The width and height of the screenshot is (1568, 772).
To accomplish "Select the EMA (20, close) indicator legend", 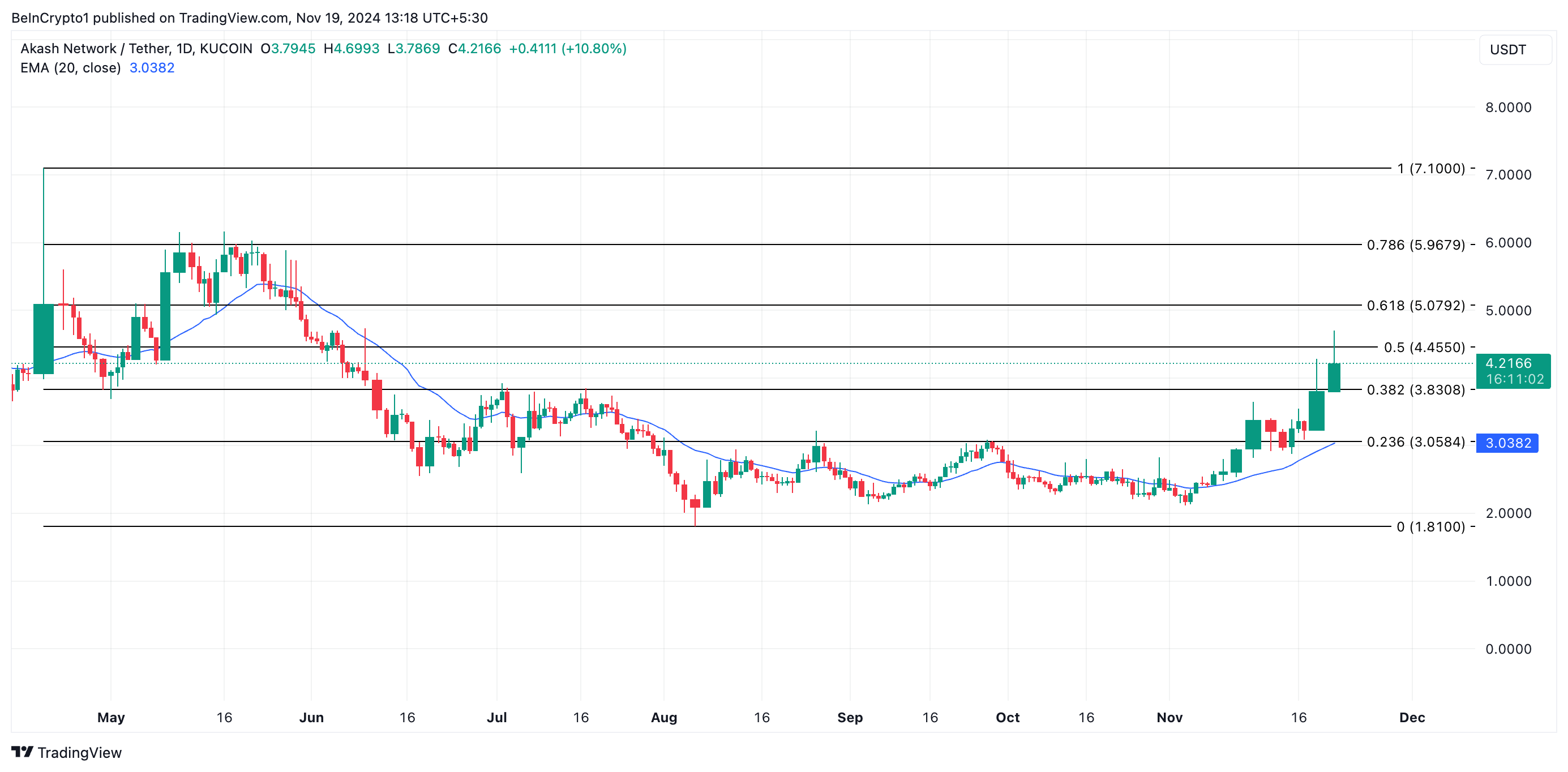I will pyautogui.click(x=71, y=67).
